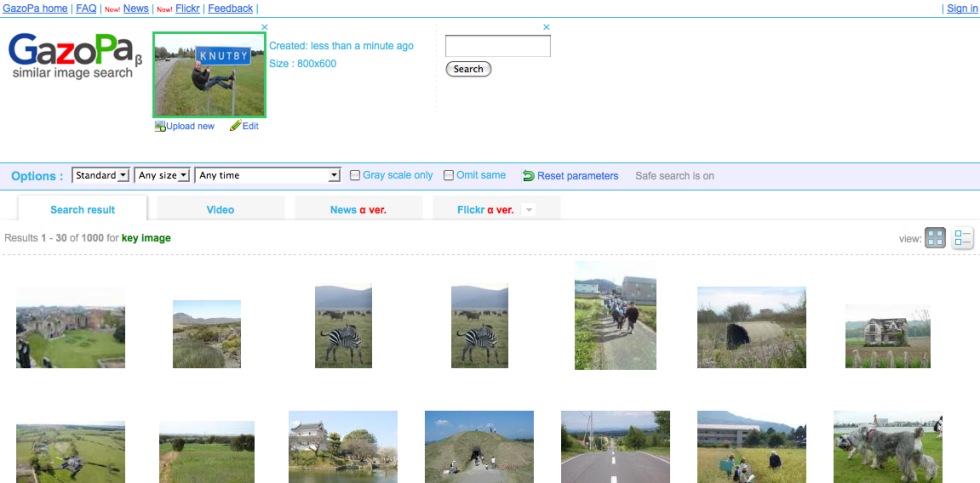This screenshot has height=483, width=980.
Task: Open the Standard search mode dropdown
Action: [x=101, y=175]
